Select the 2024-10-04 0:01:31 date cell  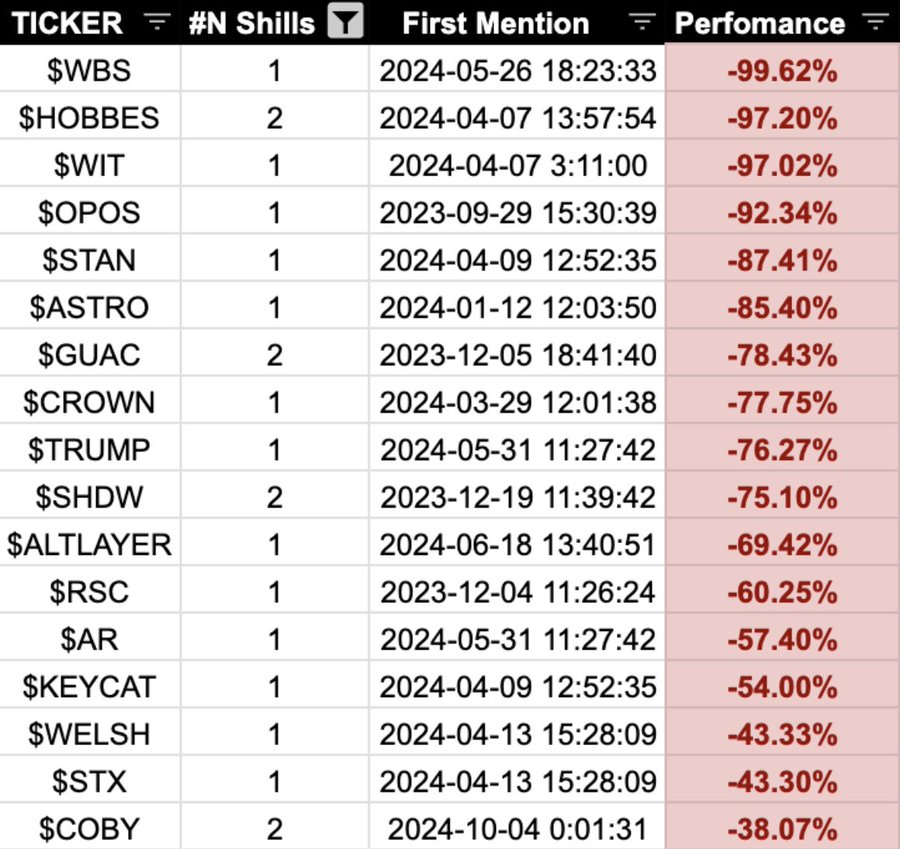click(518, 829)
